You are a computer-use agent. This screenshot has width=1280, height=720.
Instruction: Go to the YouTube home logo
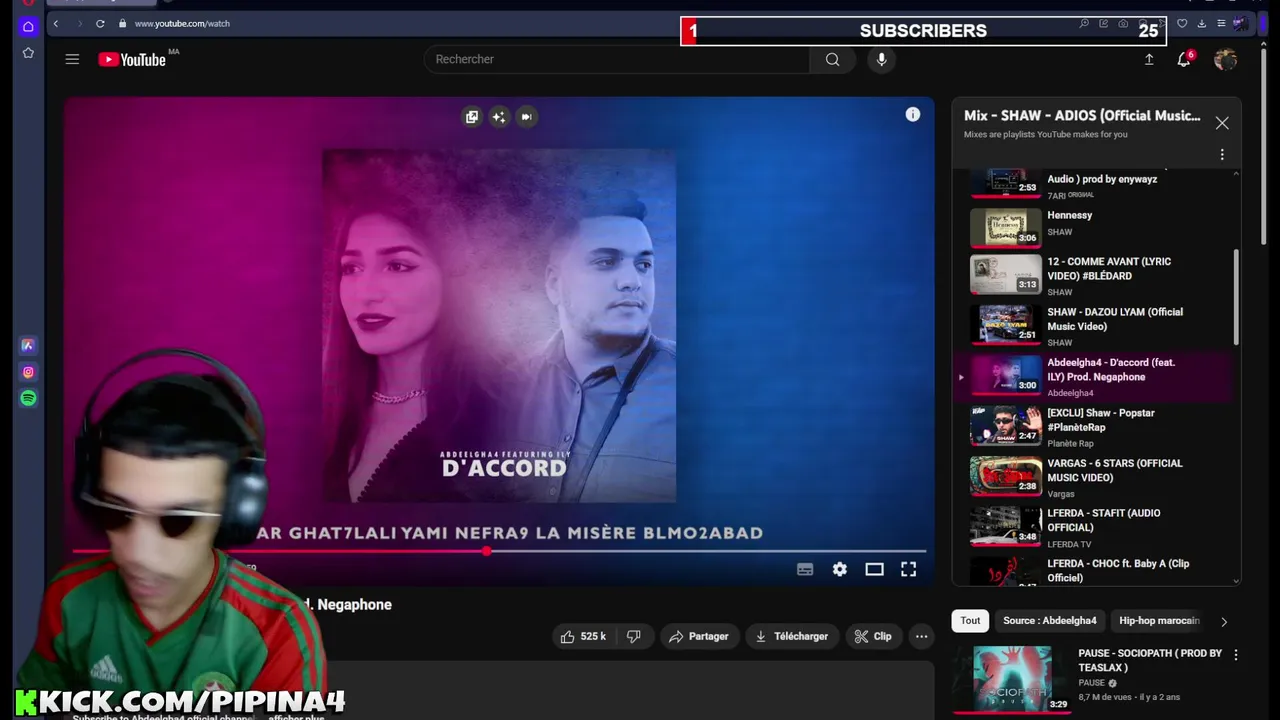[132, 60]
